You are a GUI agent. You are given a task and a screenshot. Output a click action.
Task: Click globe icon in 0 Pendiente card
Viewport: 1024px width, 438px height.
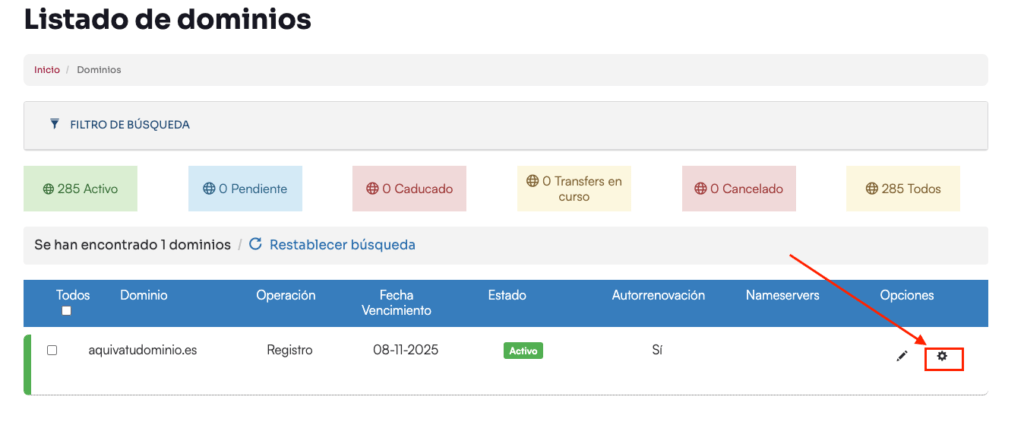coord(209,189)
